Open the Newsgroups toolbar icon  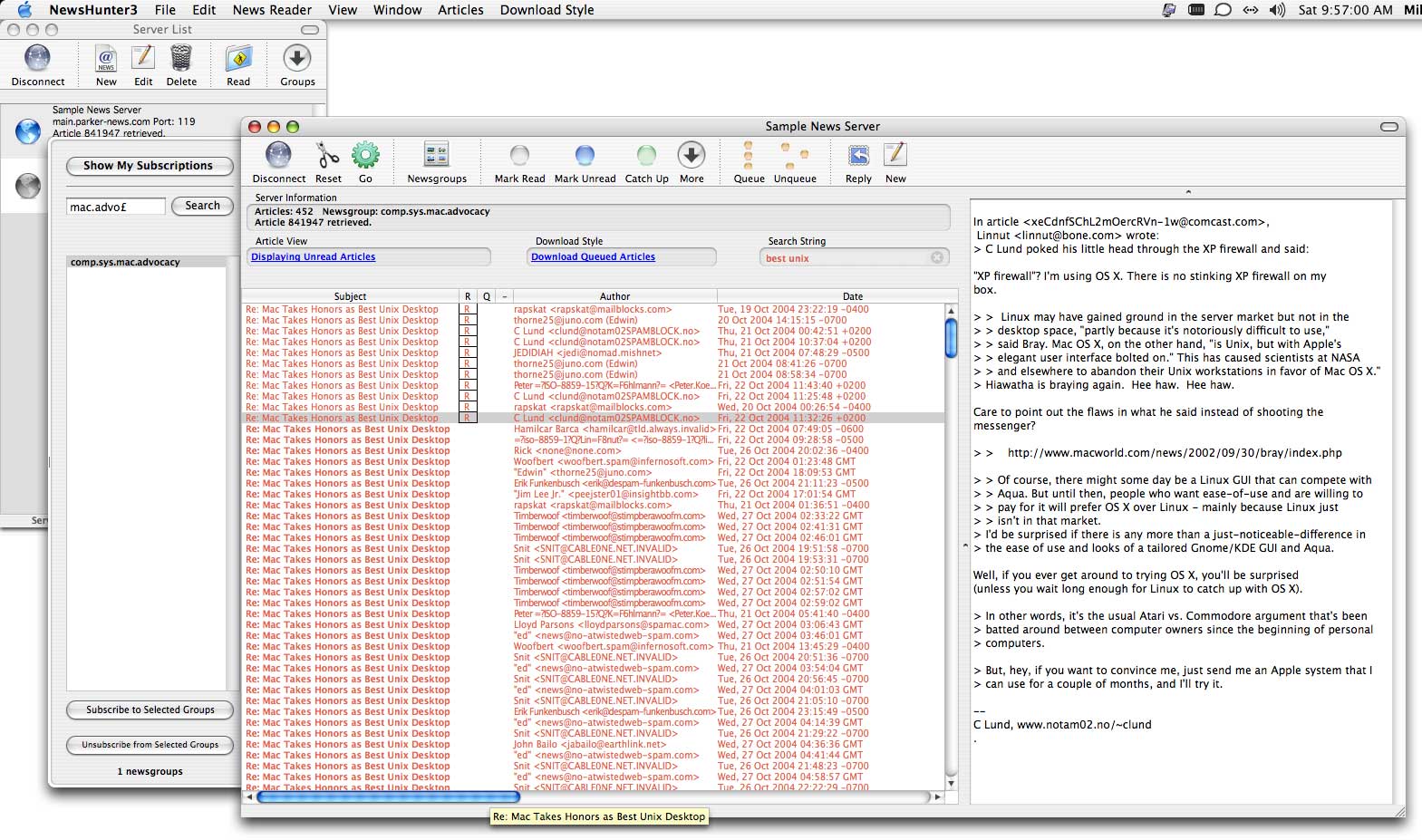coord(437,156)
